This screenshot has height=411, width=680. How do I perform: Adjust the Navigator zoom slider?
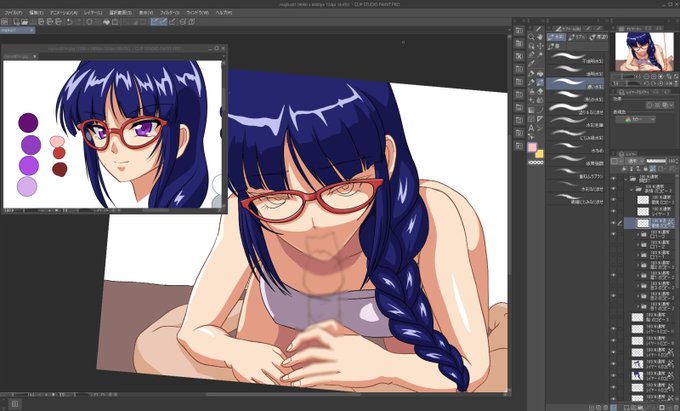(621, 76)
